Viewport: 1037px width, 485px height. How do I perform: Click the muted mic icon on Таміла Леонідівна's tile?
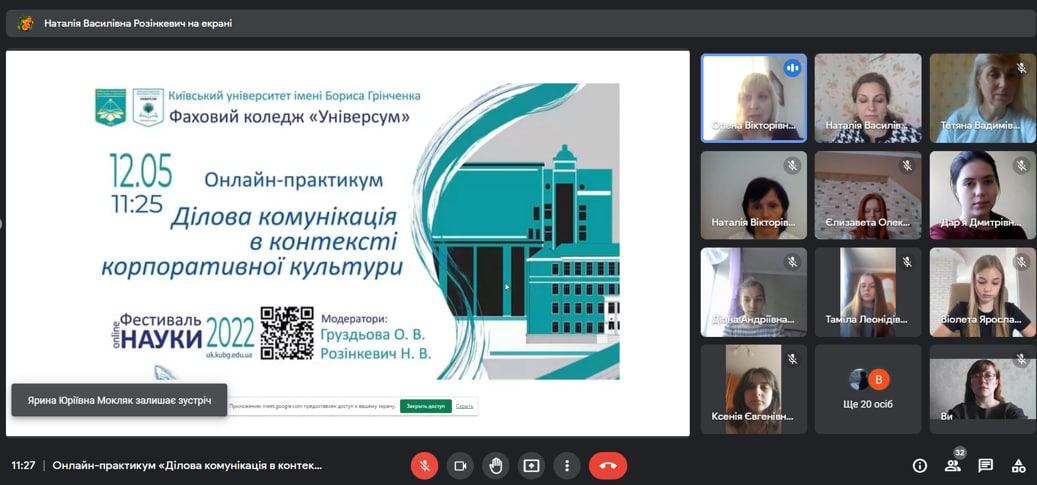pyautogui.click(x=907, y=262)
